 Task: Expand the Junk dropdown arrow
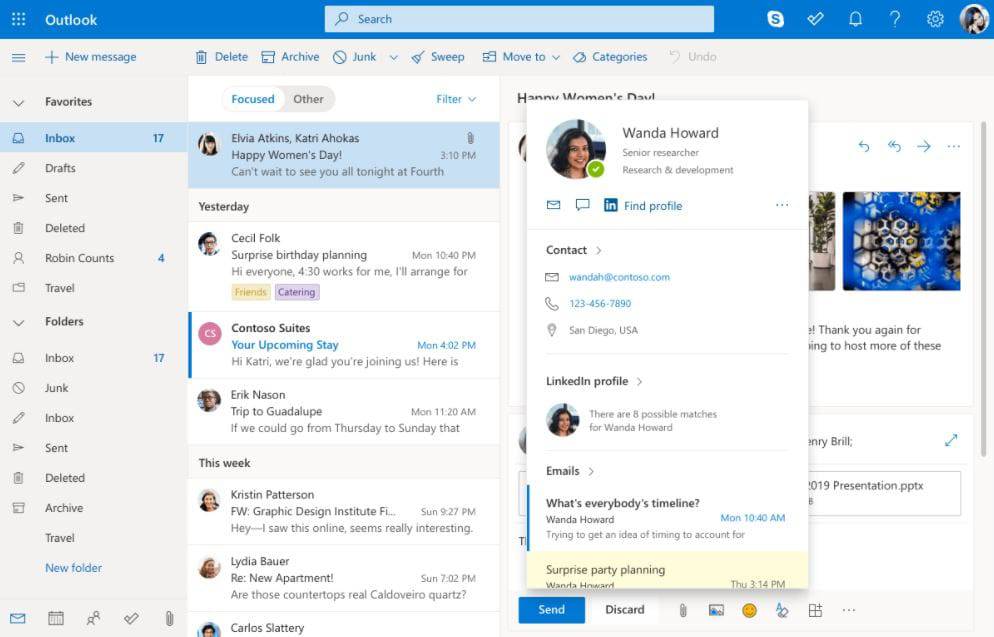click(392, 57)
